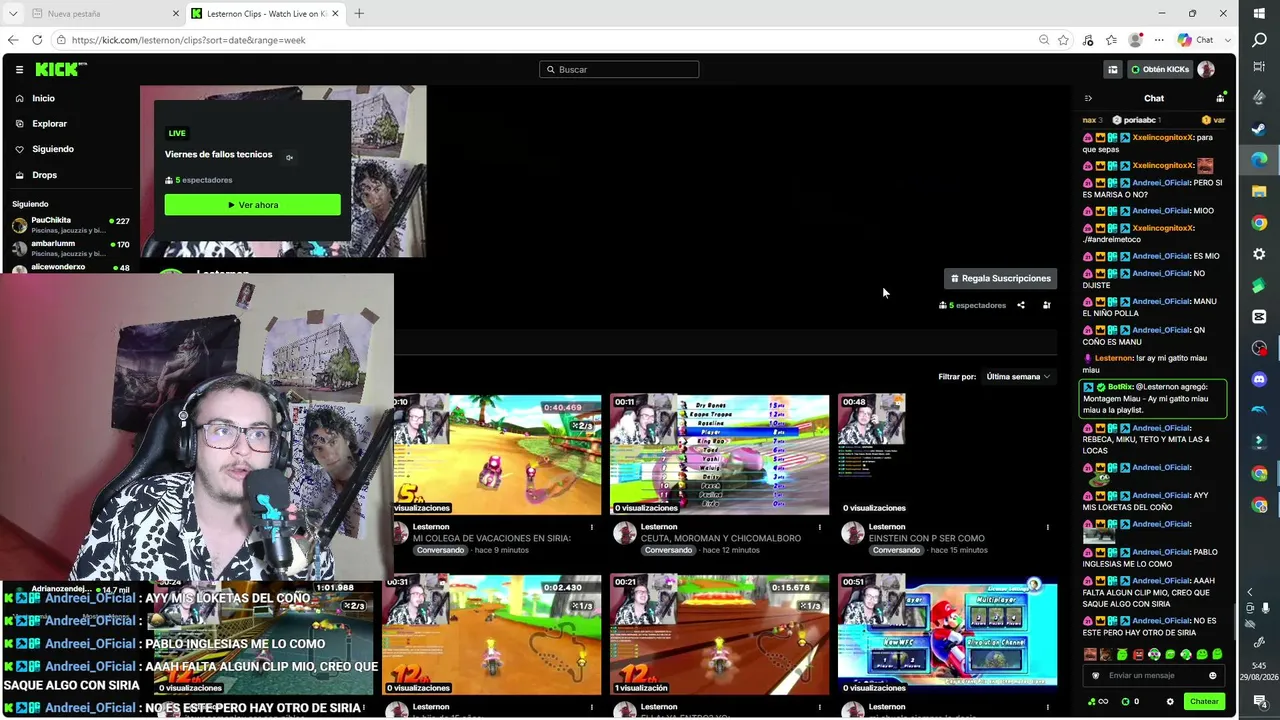
Task: Click the Obtén KICKs button
Action: [x=1159, y=69]
